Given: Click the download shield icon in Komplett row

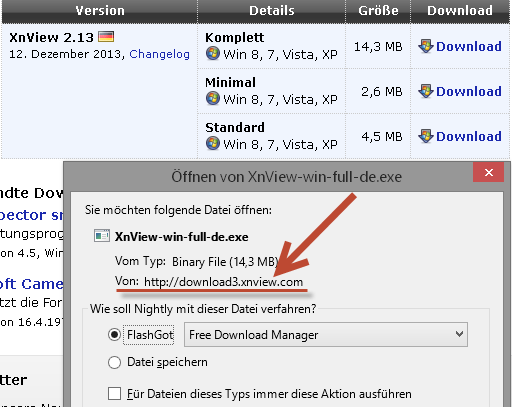Looking at the screenshot, I should pyautogui.click(x=426, y=46).
